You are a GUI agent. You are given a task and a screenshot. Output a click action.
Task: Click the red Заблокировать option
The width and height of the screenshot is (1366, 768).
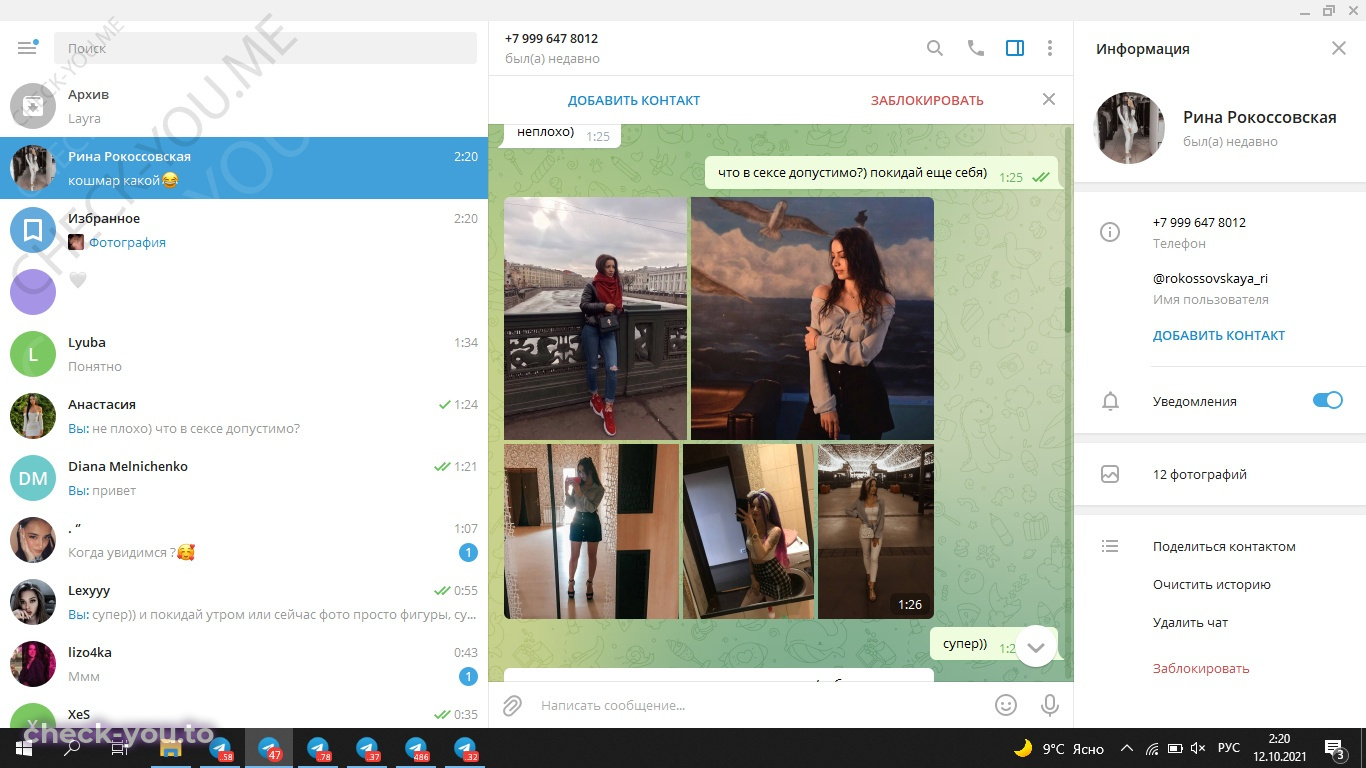[1201, 668]
